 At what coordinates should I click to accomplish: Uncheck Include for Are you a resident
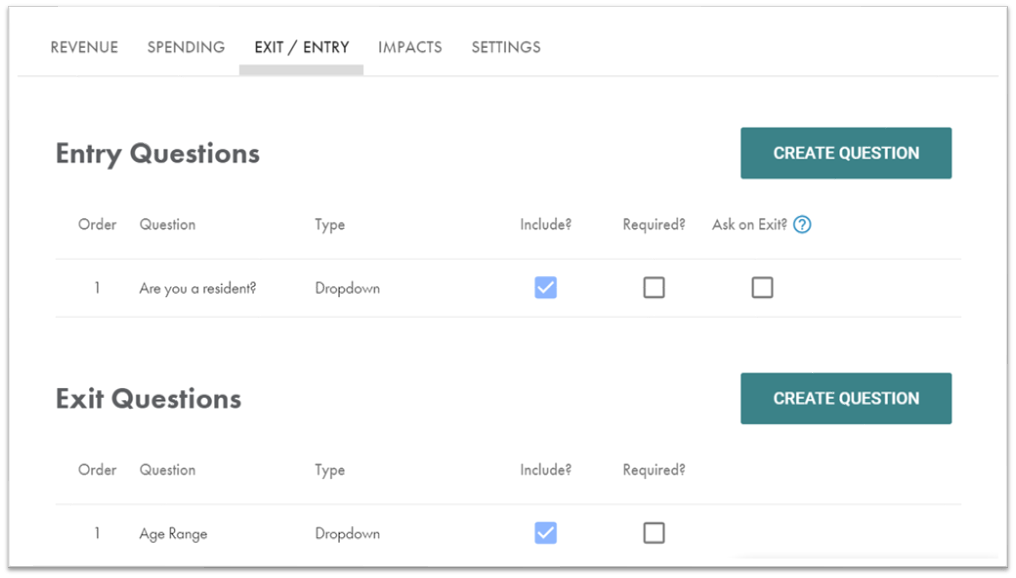point(545,288)
